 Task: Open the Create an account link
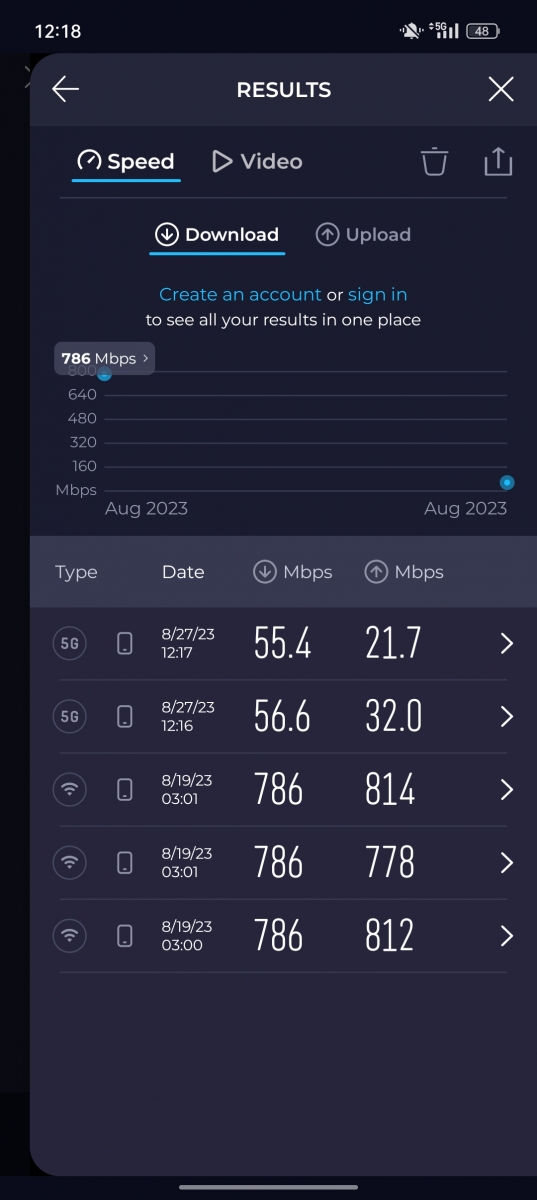coord(240,295)
